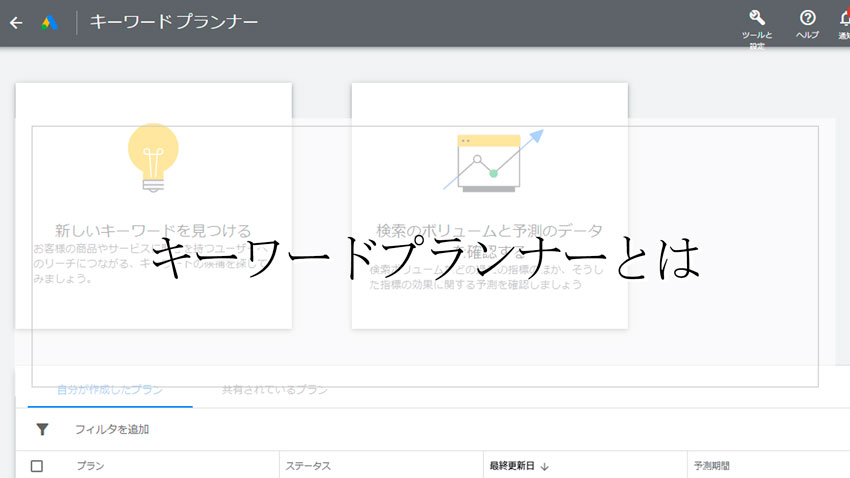Click フィルタを追加 field

coord(112,430)
